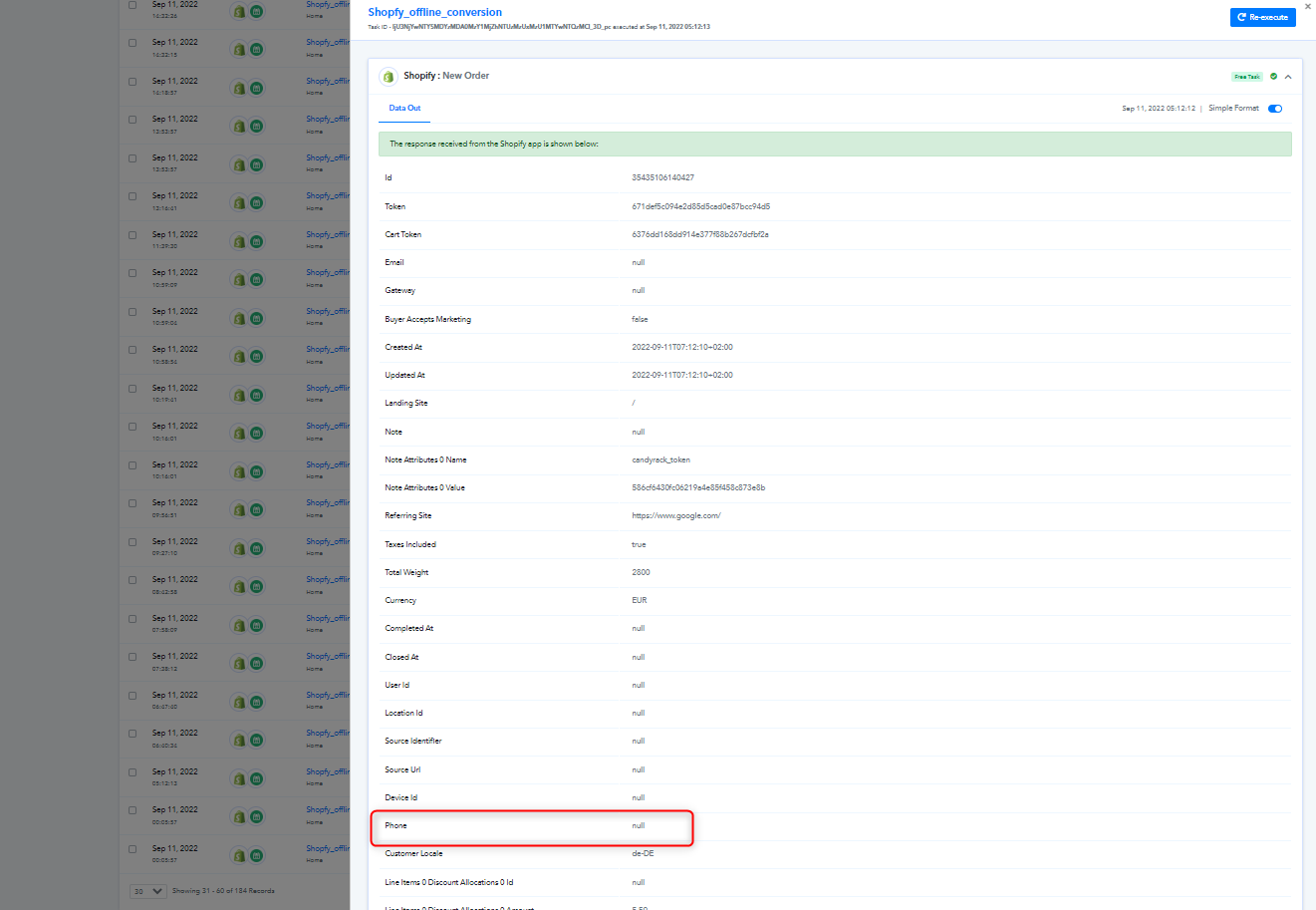
Task: Click the Shopify icon in the 14:32:15 row
Action: point(239,50)
